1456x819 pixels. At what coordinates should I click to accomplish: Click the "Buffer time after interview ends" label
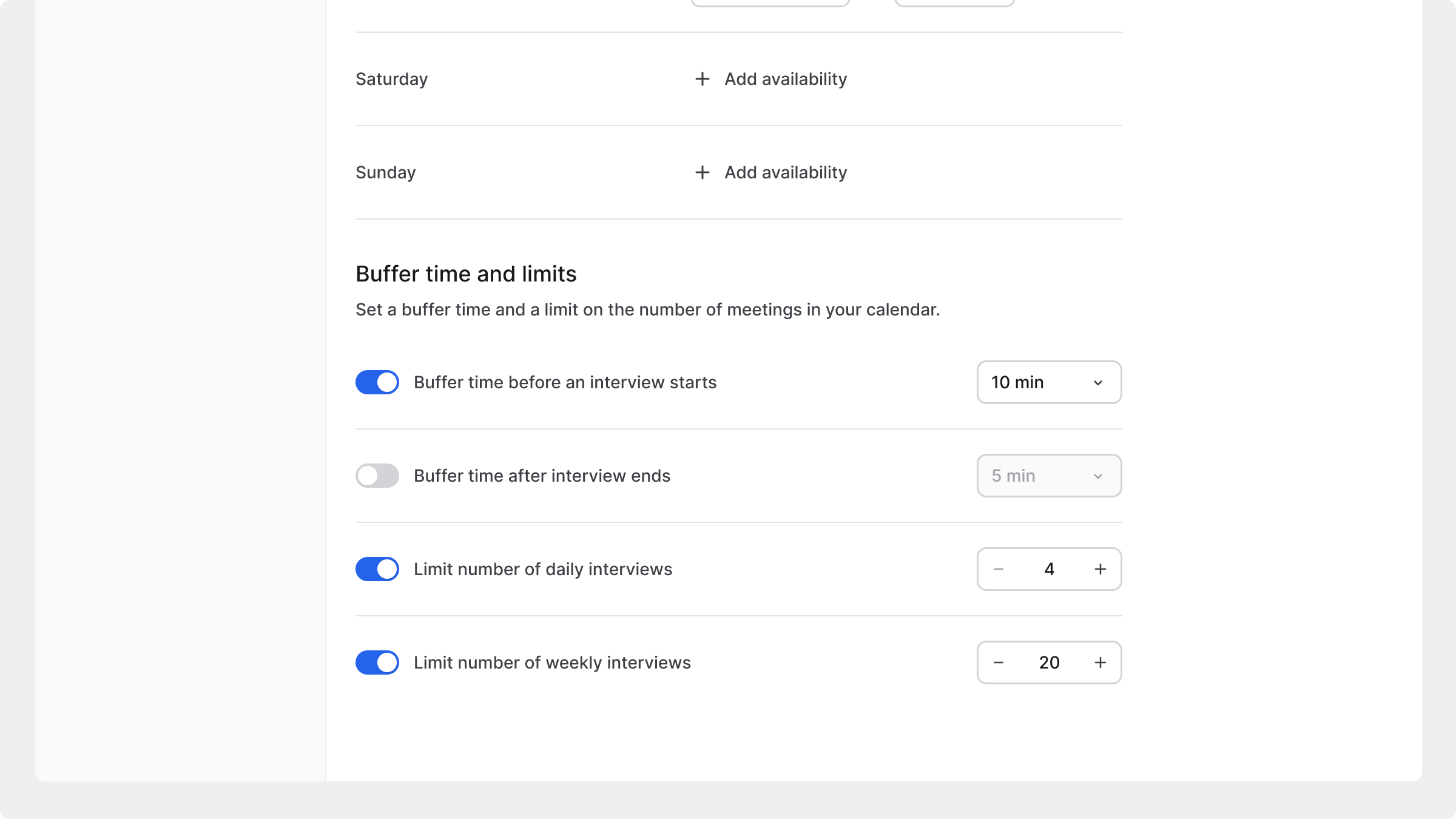(542, 476)
